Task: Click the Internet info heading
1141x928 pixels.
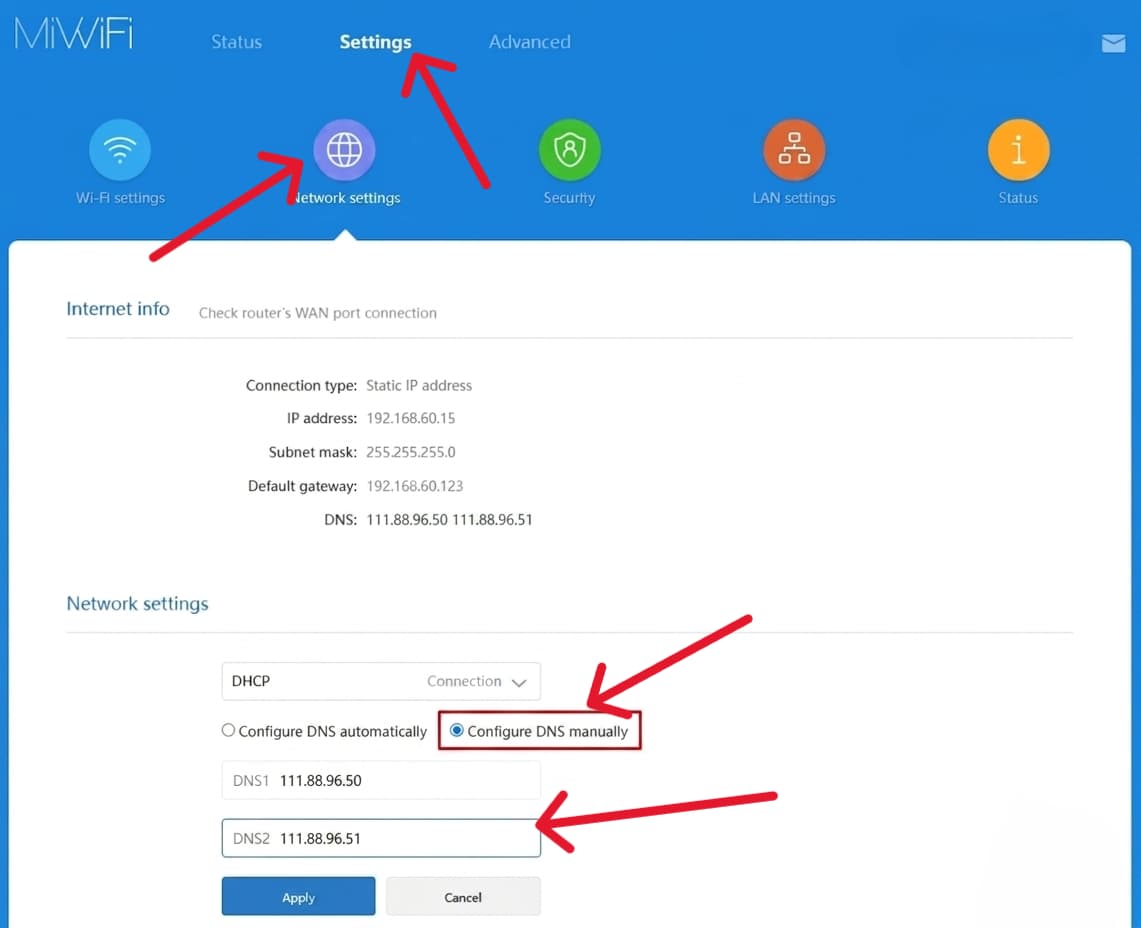Action: pyautogui.click(x=118, y=309)
